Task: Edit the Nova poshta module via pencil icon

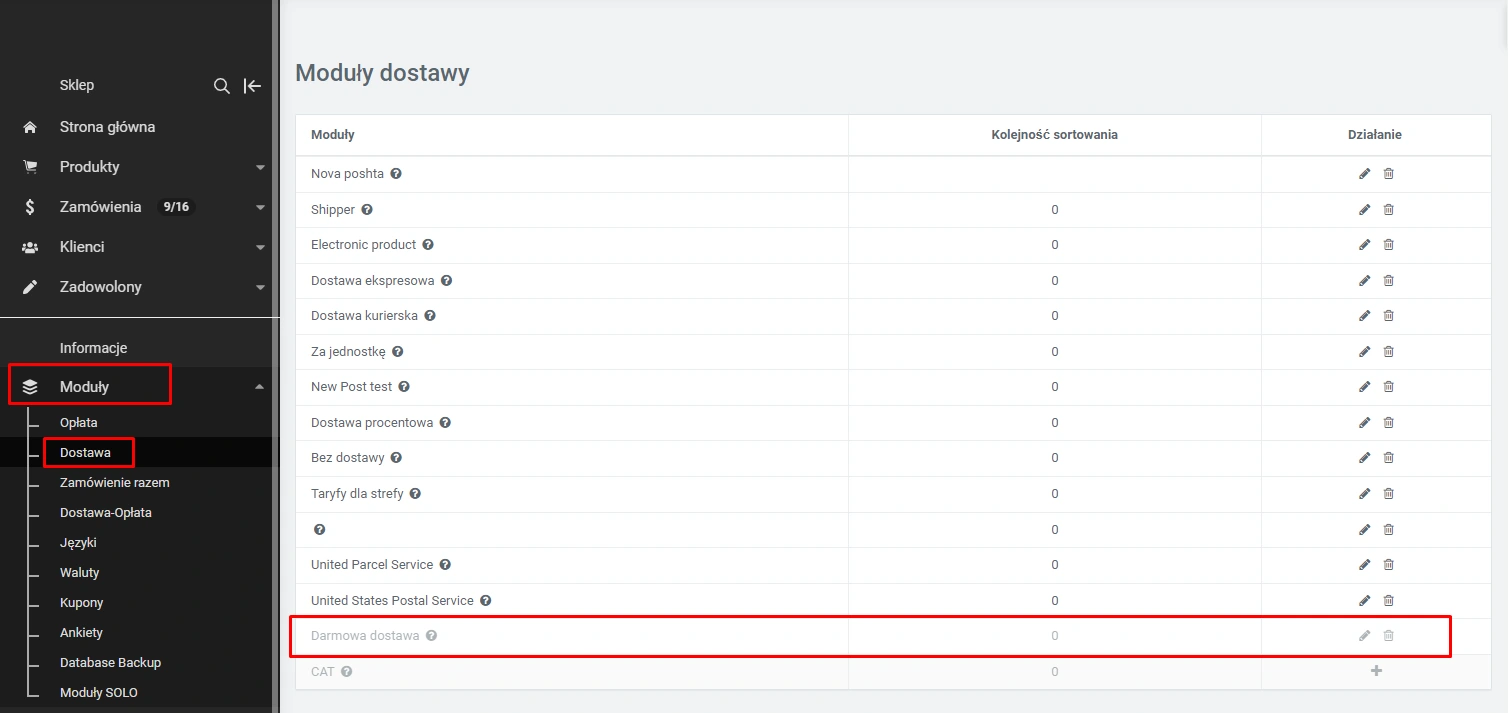Action: point(1364,174)
